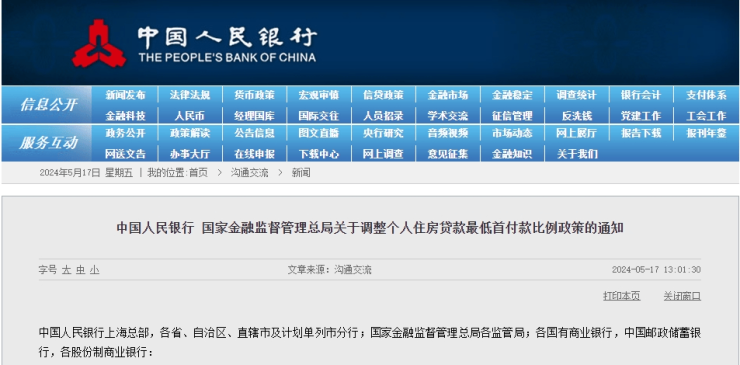Select the 人民币 navigation item
This screenshot has height=365, width=740.
[x=189, y=116]
